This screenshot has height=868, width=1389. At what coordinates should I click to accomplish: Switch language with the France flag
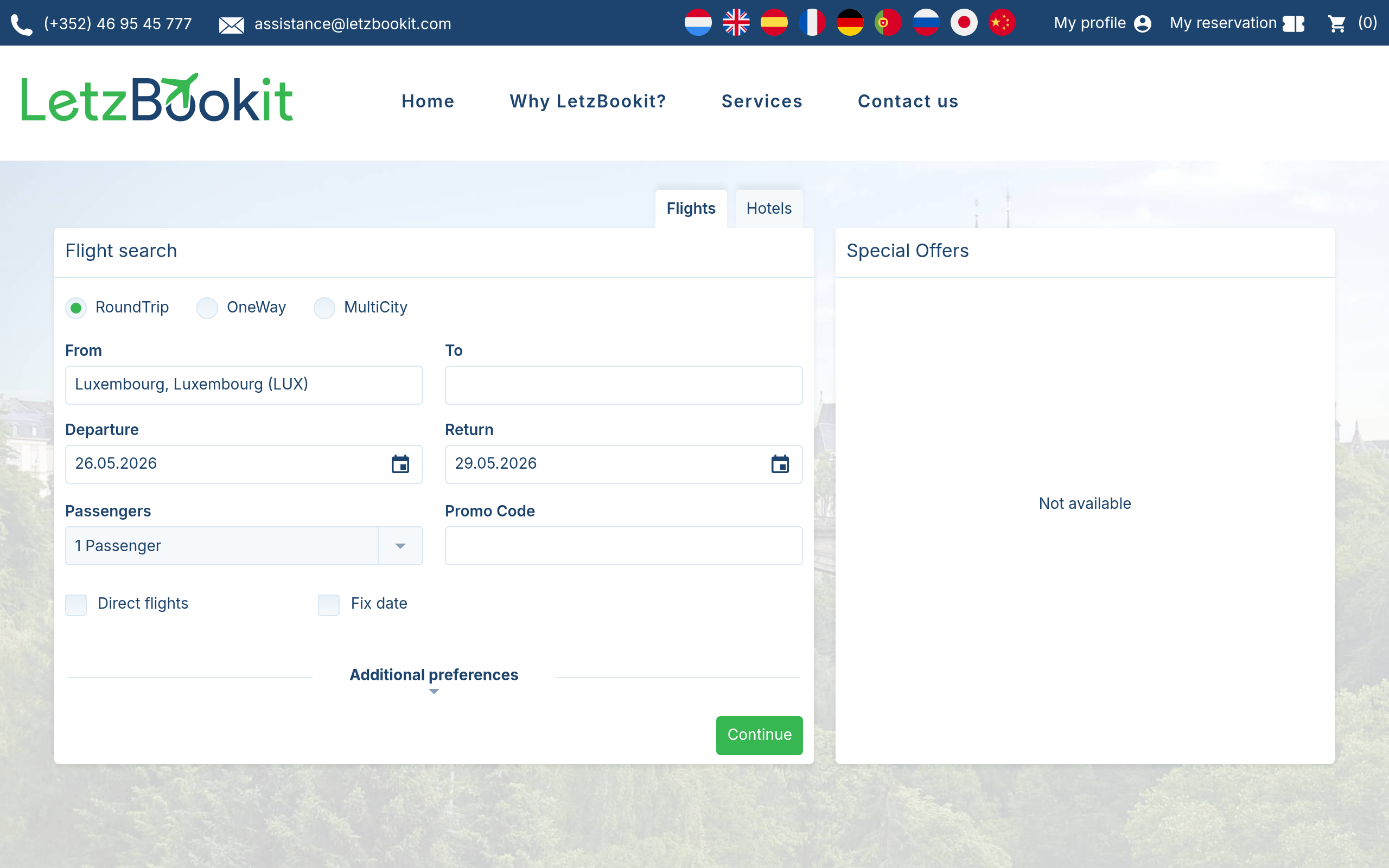pos(812,23)
